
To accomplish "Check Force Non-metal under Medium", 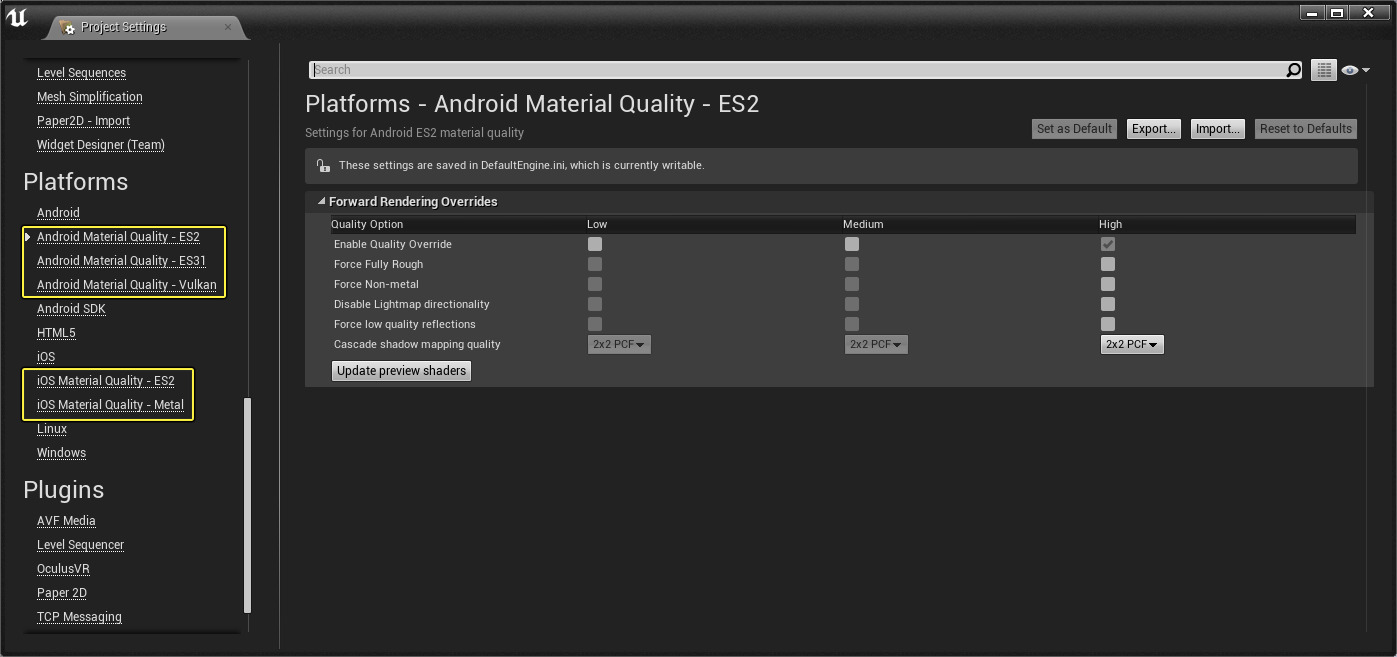I will pos(851,284).
